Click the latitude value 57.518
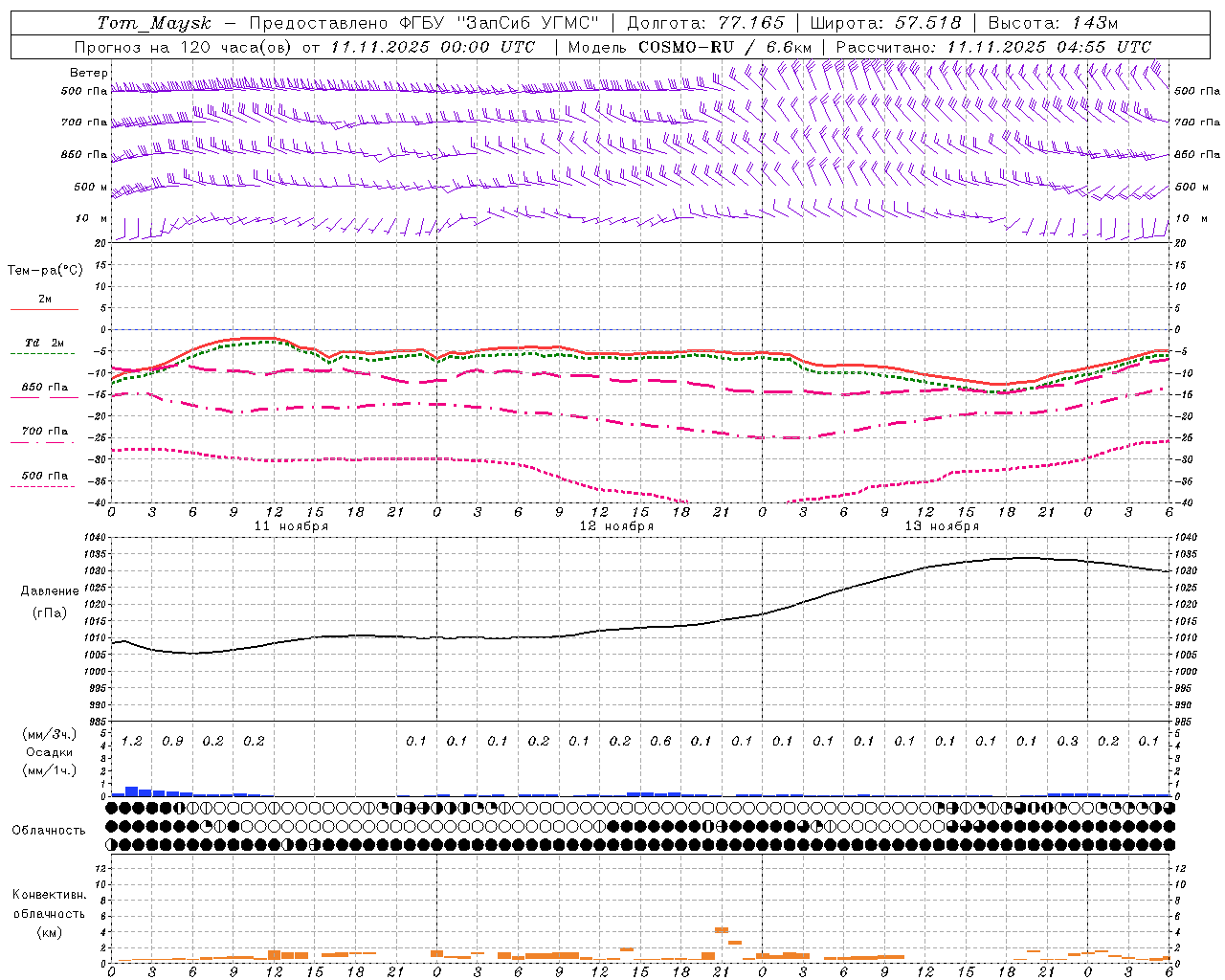The height and width of the screenshot is (980, 1225). click(927, 23)
